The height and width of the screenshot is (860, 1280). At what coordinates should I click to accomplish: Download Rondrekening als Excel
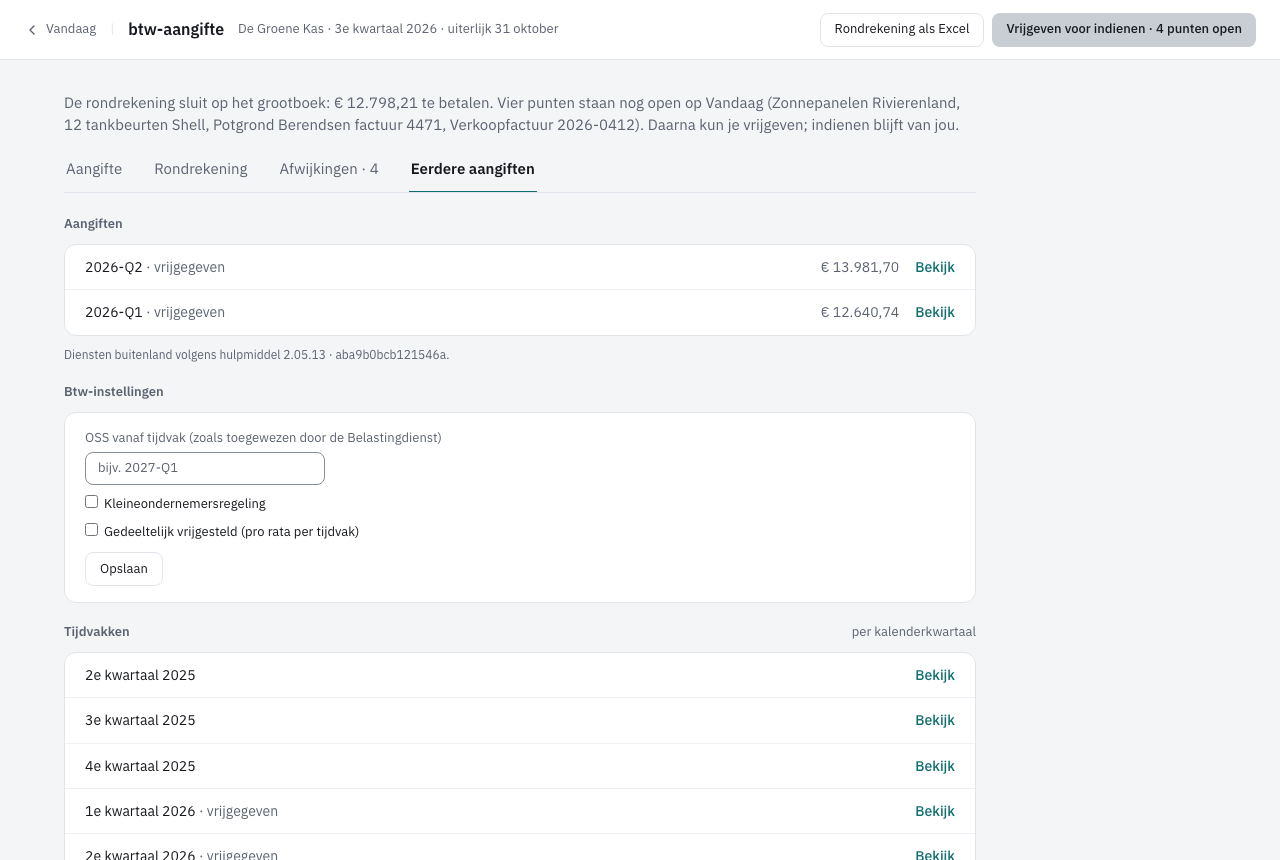click(x=902, y=29)
